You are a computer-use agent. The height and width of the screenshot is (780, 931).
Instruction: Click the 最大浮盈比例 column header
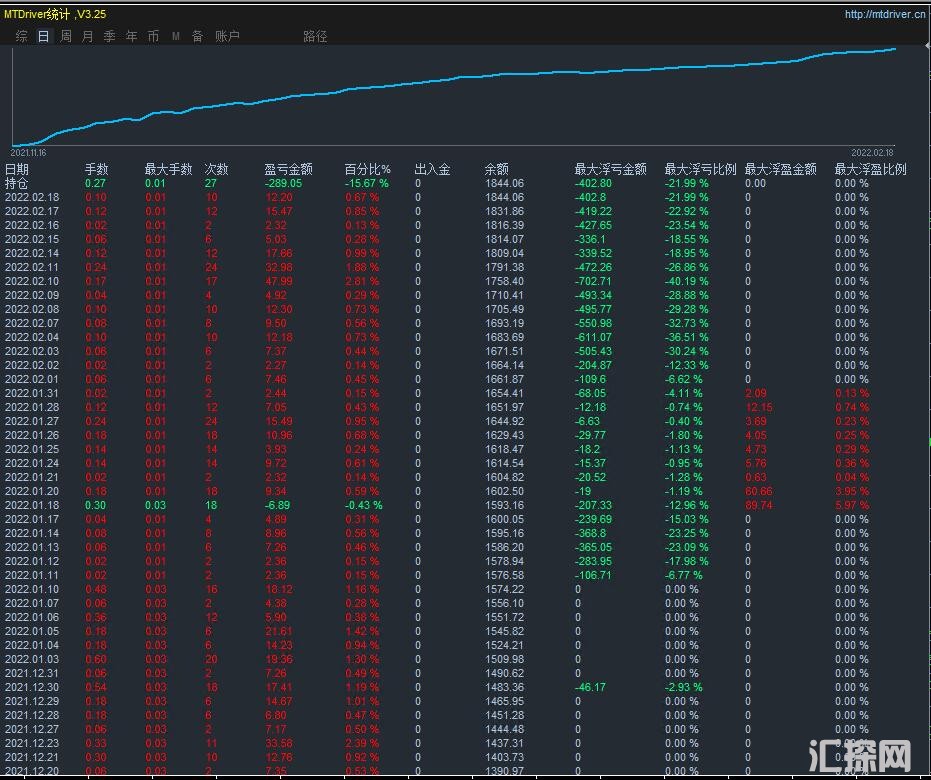(870, 169)
